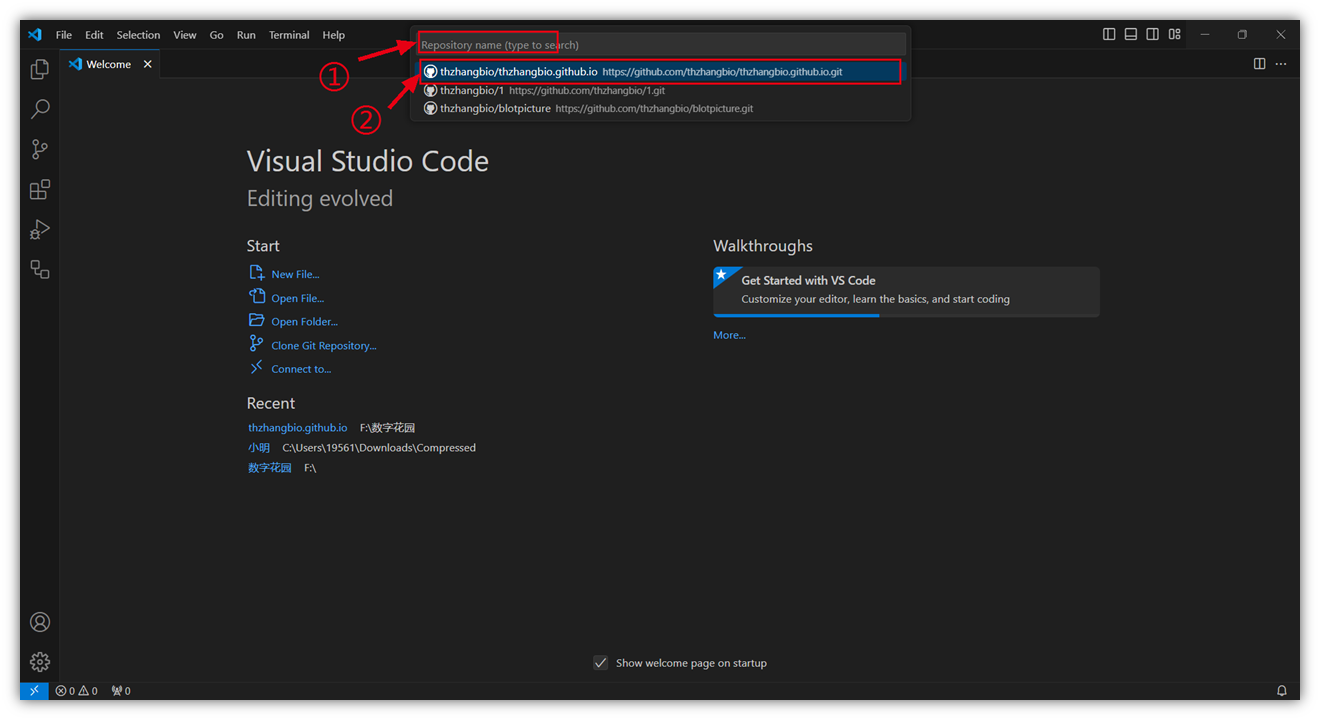Open the Run and Debug view
Image resolution: width=1320 pixels, height=720 pixels.
click(40, 229)
